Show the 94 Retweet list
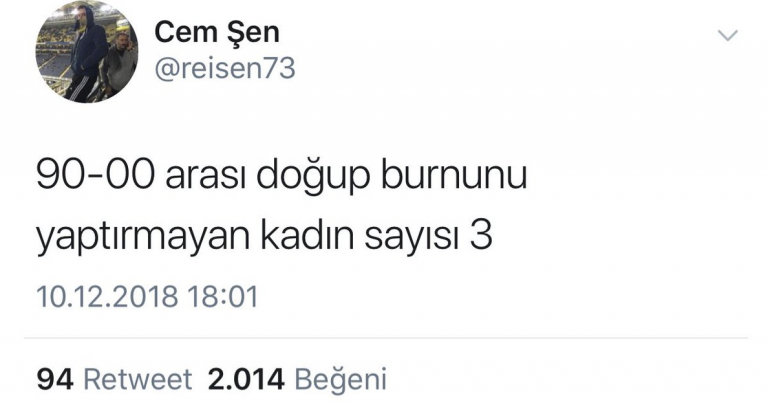This screenshot has height=405, width=768. tap(115, 380)
